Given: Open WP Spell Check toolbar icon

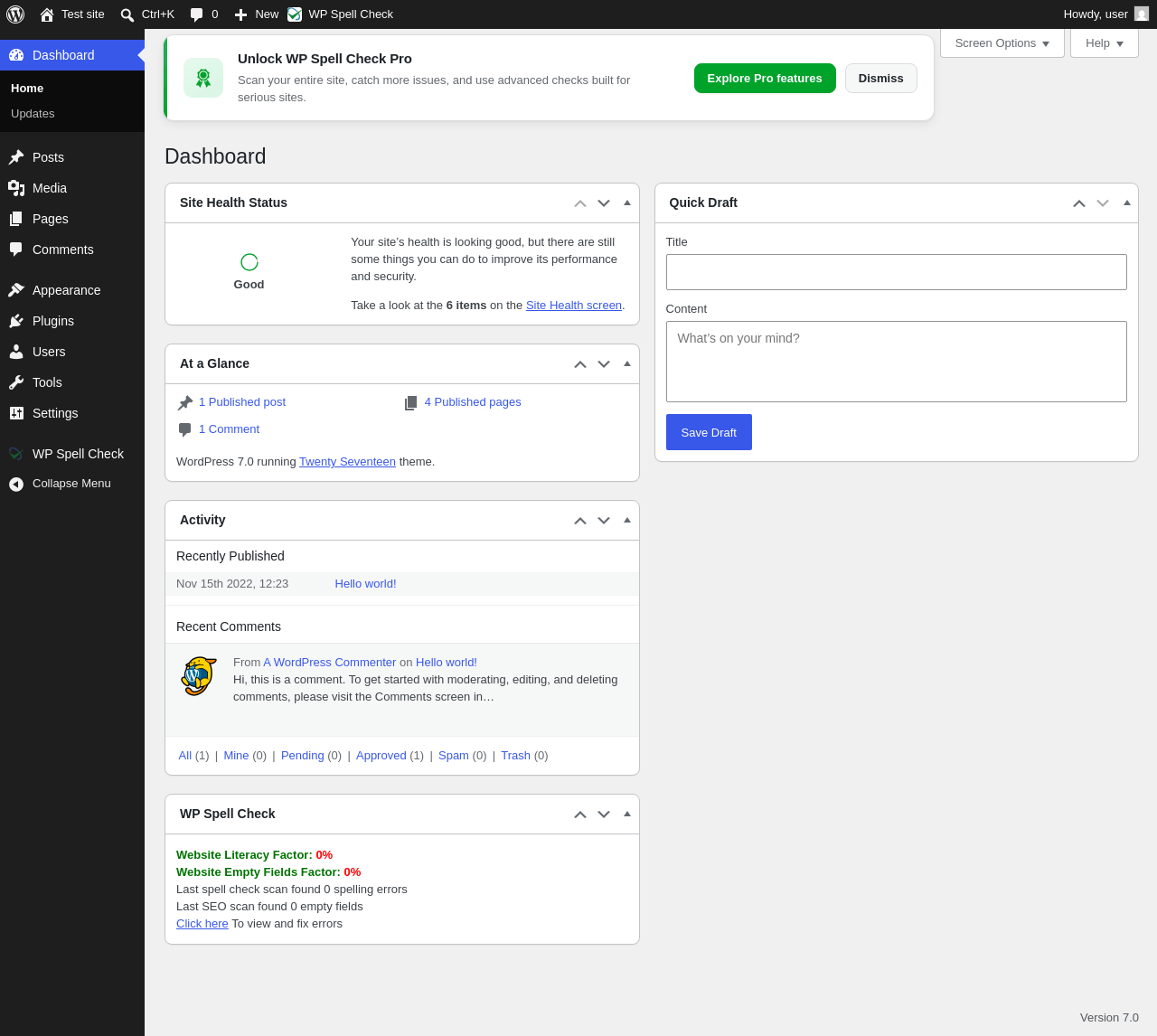Looking at the screenshot, I should [x=295, y=14].
